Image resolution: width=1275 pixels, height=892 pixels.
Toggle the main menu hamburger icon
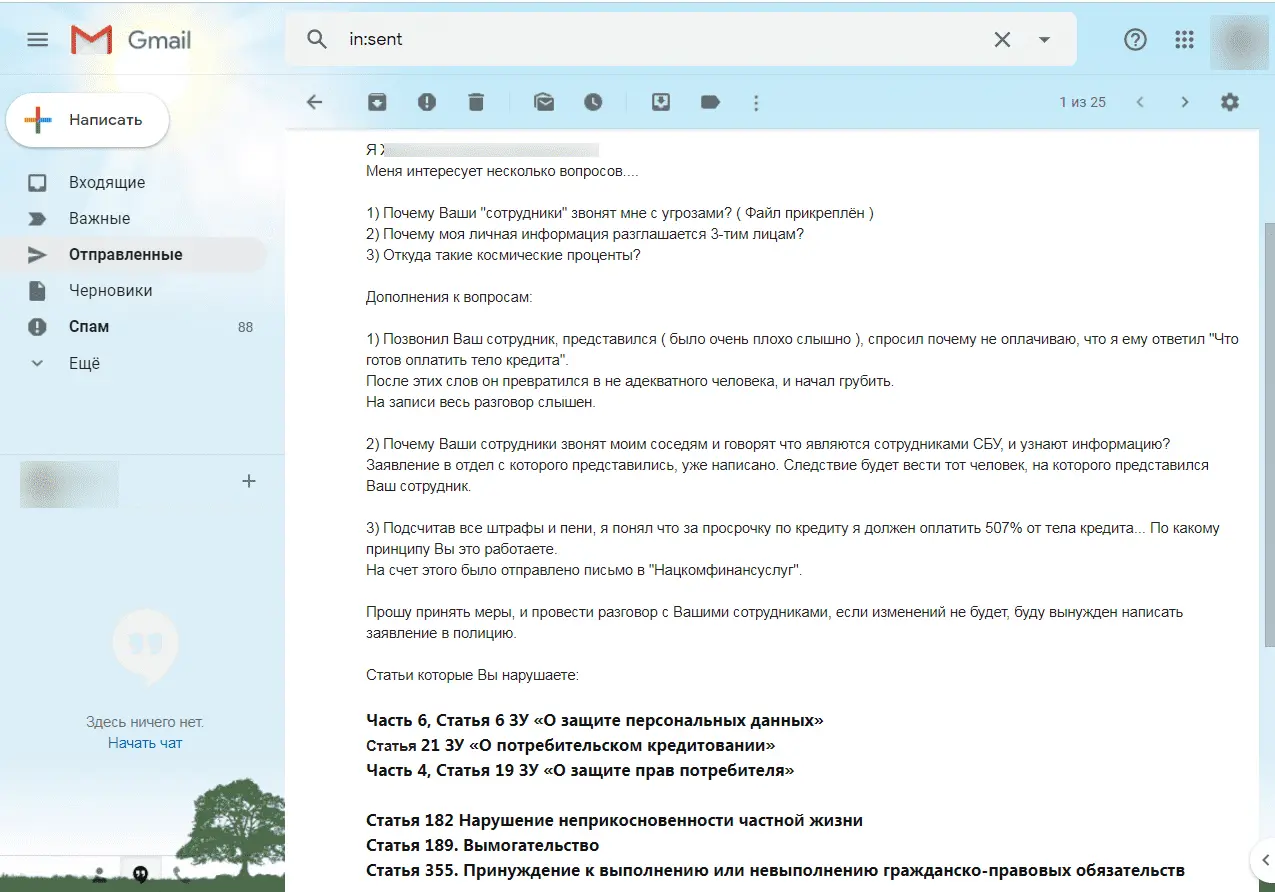point(38,39)
